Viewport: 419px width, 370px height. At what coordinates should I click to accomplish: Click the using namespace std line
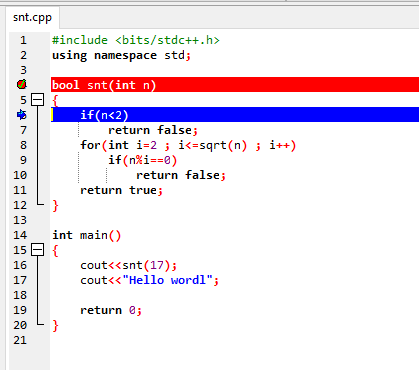(x=122, y=55)
